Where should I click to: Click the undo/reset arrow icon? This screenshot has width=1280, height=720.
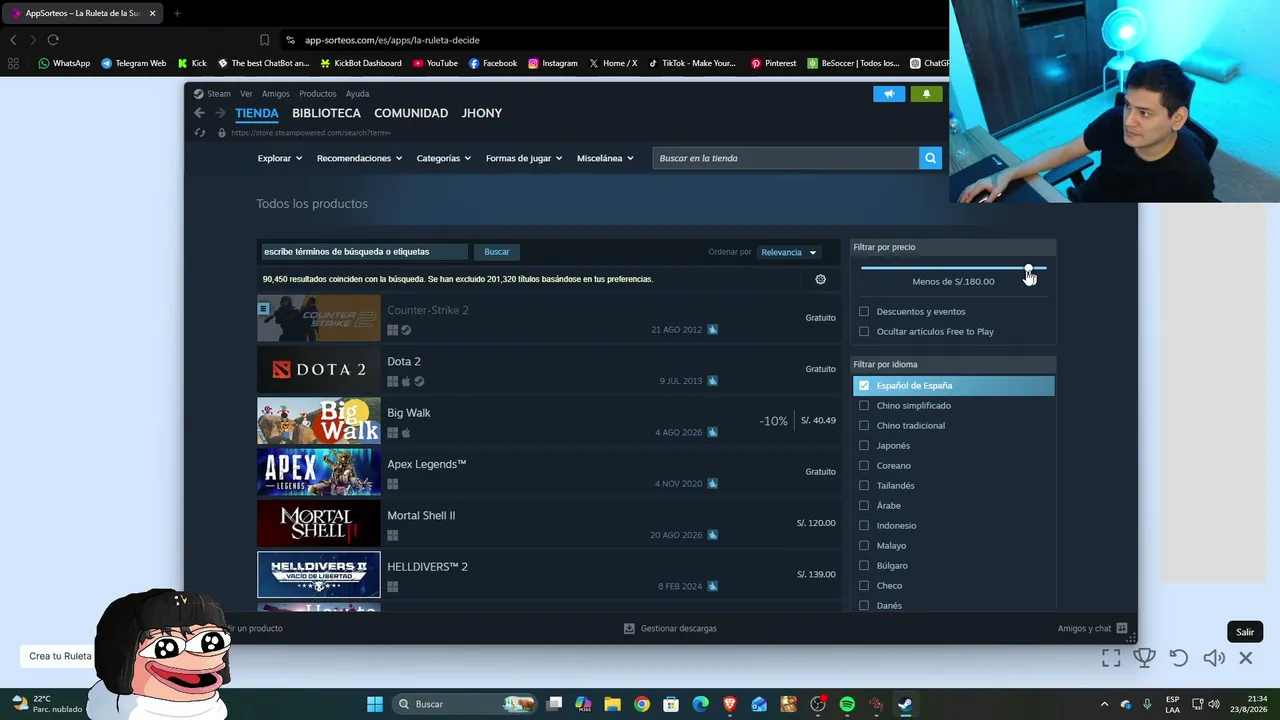pos(1179,658)
